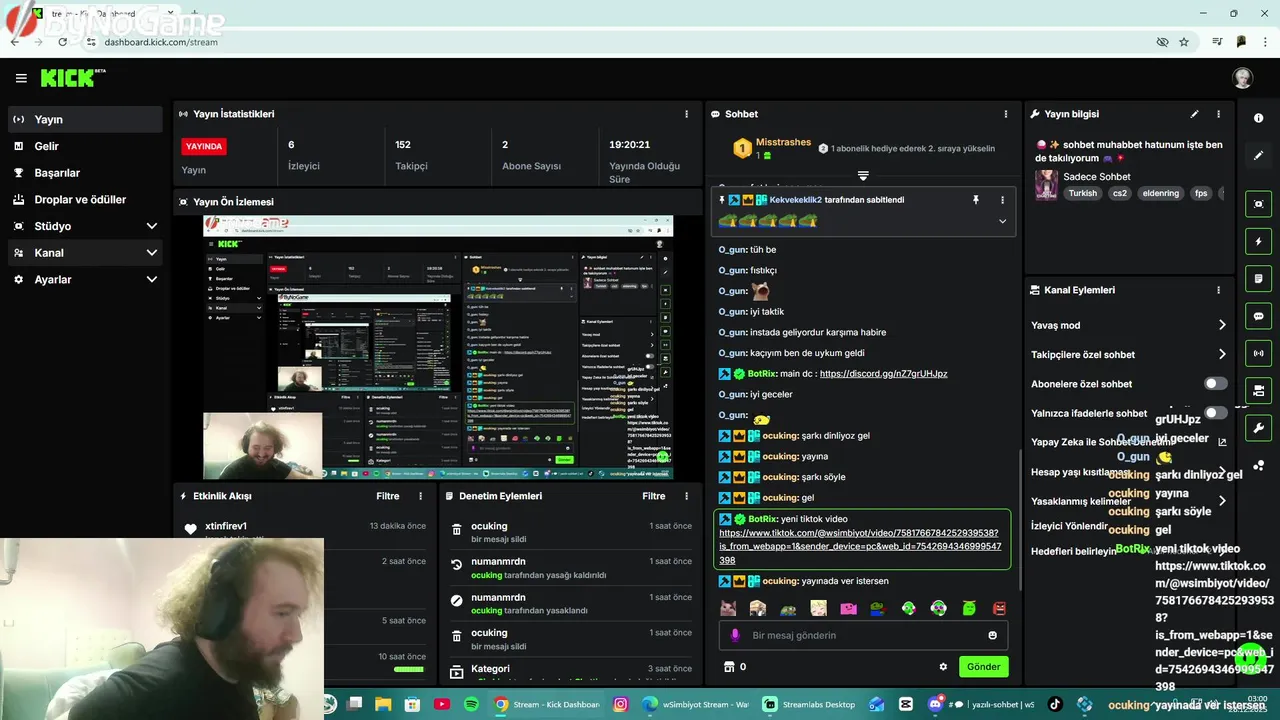The height and width of the screenshot is (720, 1280).
Task: Expand the pinned message chevron
Action: (x=1002, y=221)
